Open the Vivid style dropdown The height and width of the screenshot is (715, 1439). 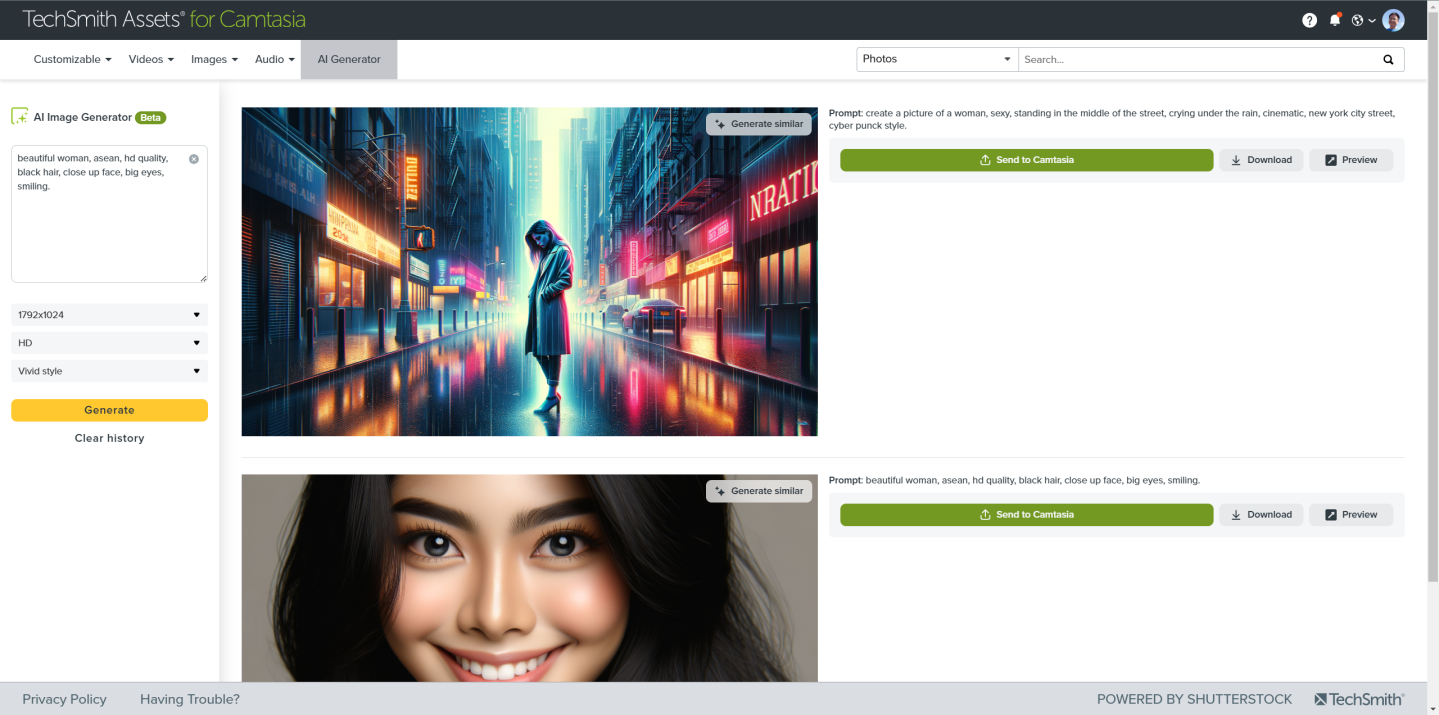[109, 370]
